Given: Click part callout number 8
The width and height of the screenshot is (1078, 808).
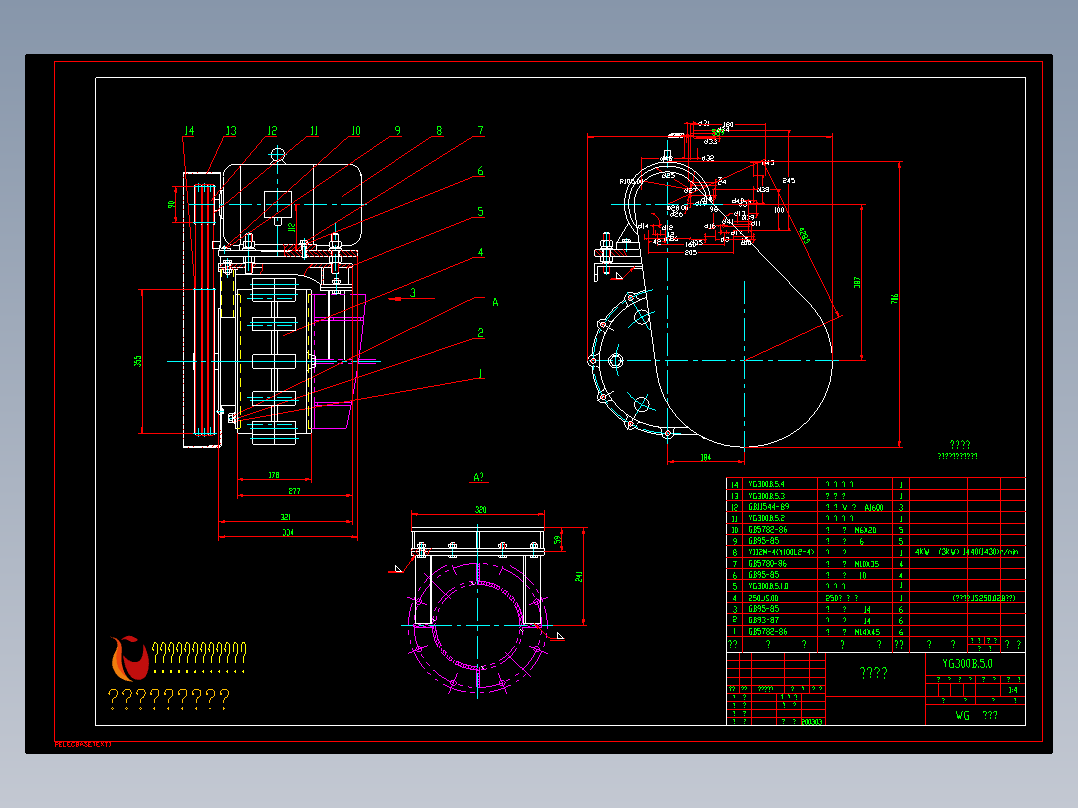Looking at the screenshot, I should 439,130.
